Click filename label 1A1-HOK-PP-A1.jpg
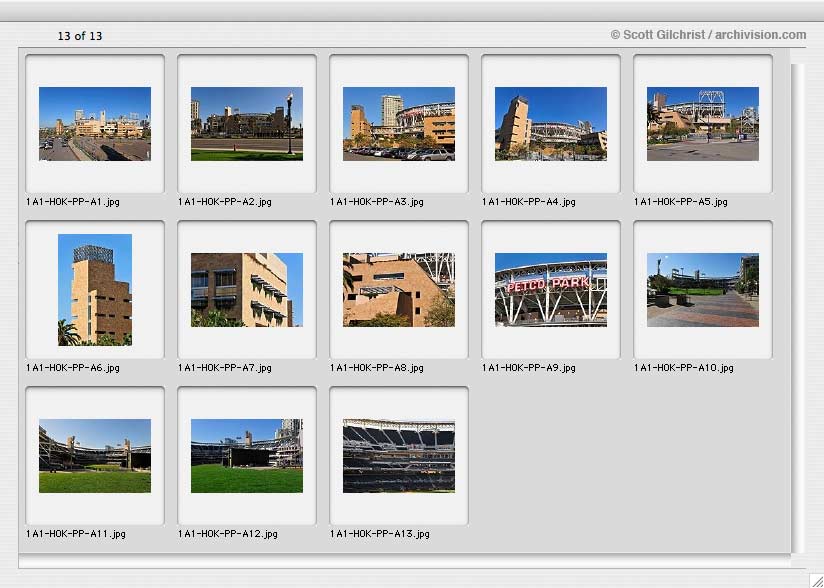824x588 pixels. [73, 202]
